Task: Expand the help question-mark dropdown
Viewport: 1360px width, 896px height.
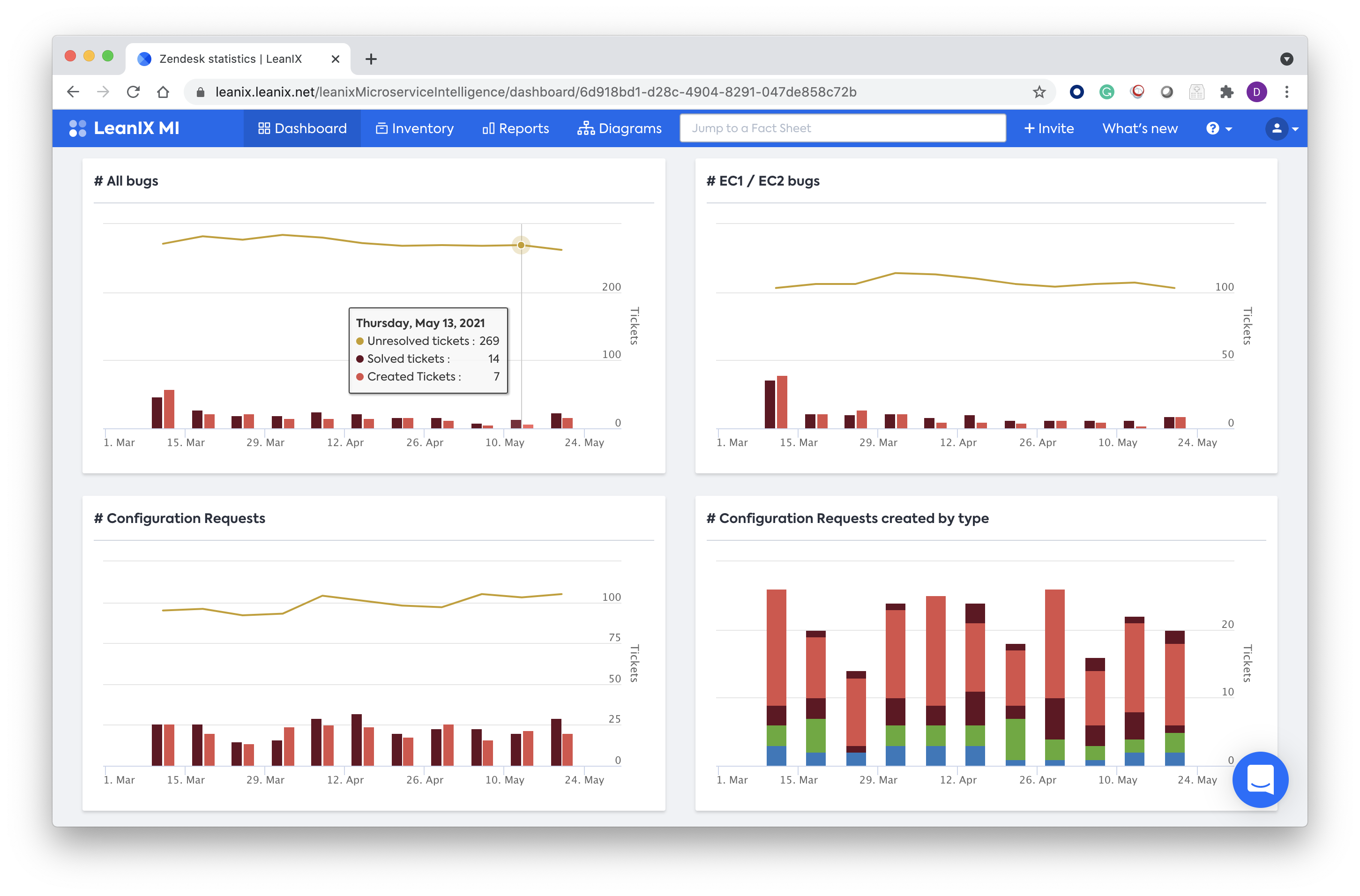Action: tap(1218, 128)
